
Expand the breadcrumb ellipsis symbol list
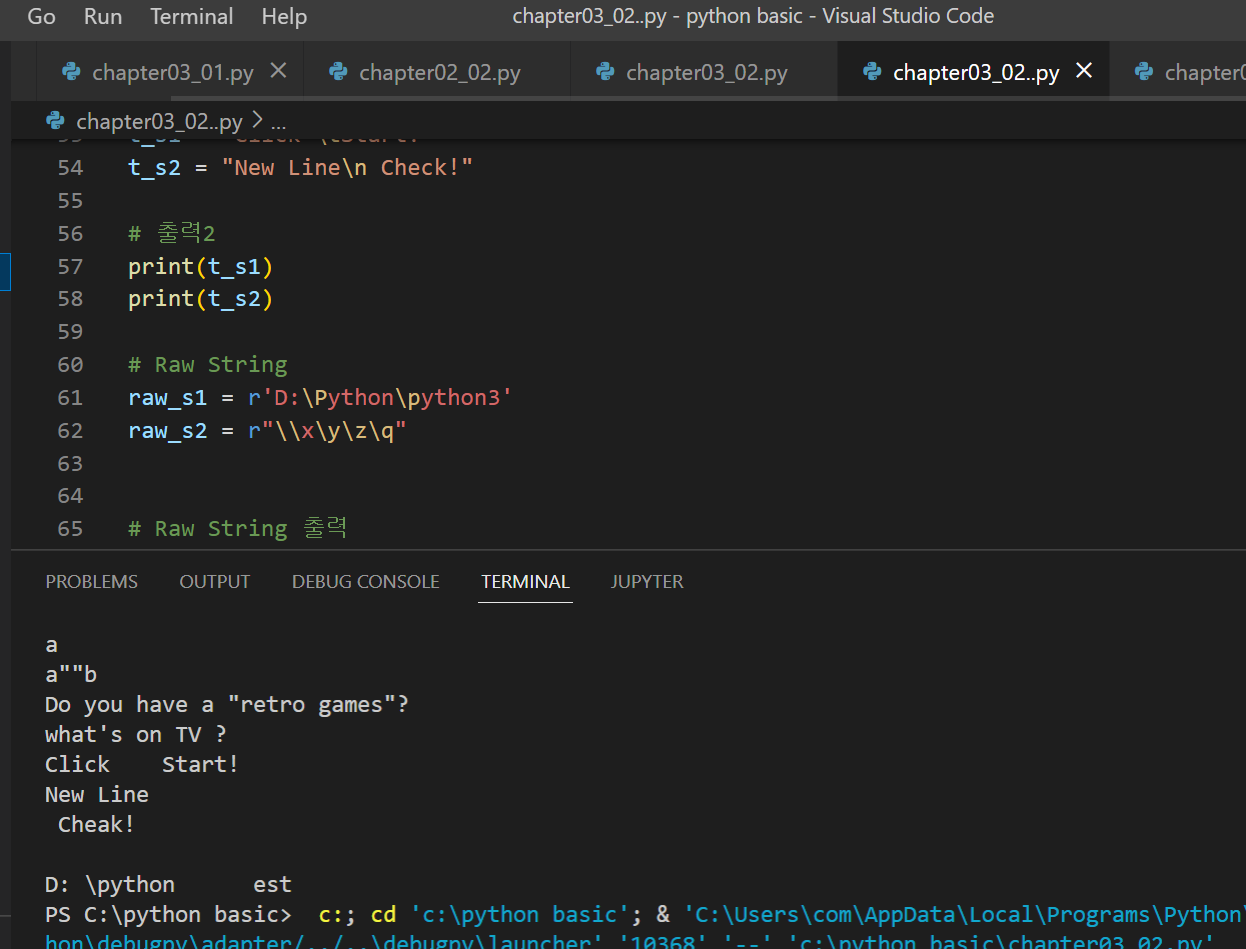pos(279,121)
